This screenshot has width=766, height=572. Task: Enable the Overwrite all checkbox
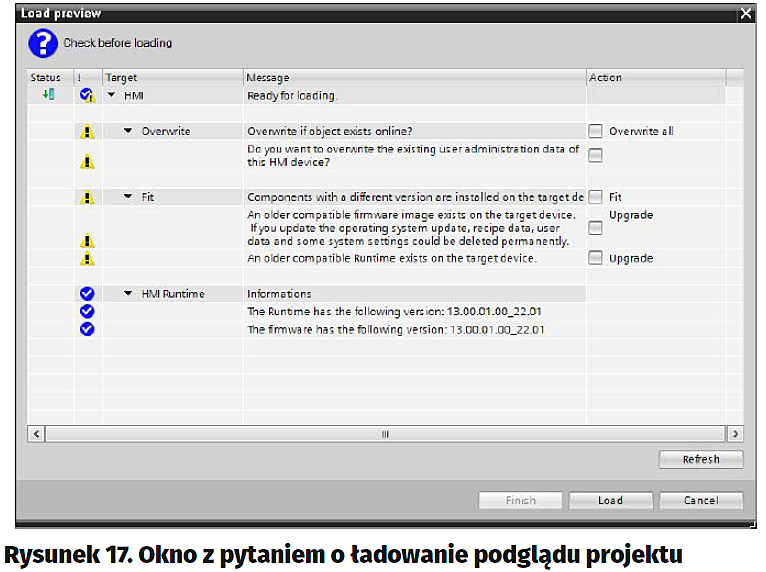click(596, 131)
